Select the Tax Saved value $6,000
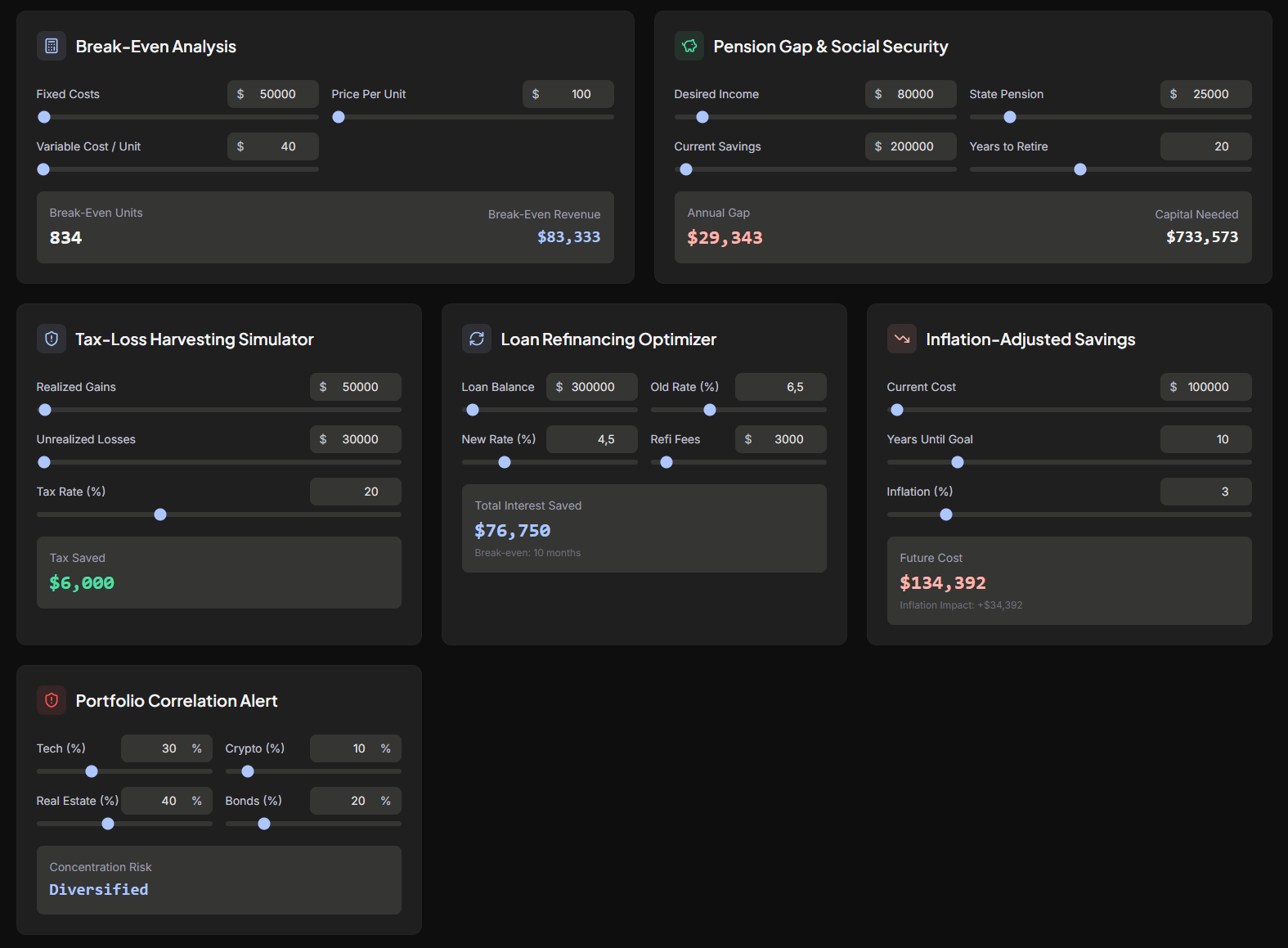Screen dimensions: 1288x948 click(82, 583)
